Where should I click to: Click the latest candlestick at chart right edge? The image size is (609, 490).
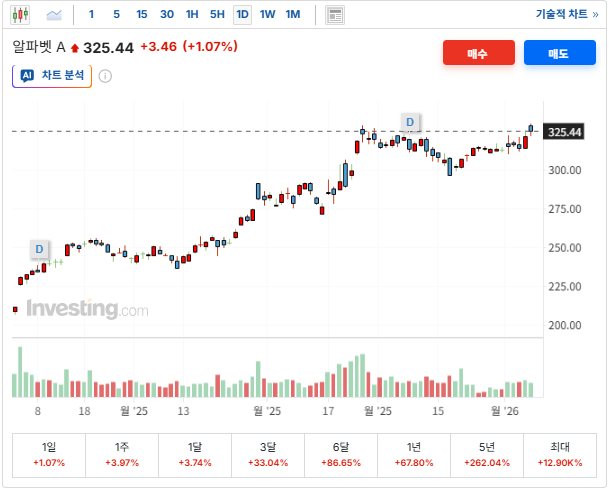click(x=531, y=129)
